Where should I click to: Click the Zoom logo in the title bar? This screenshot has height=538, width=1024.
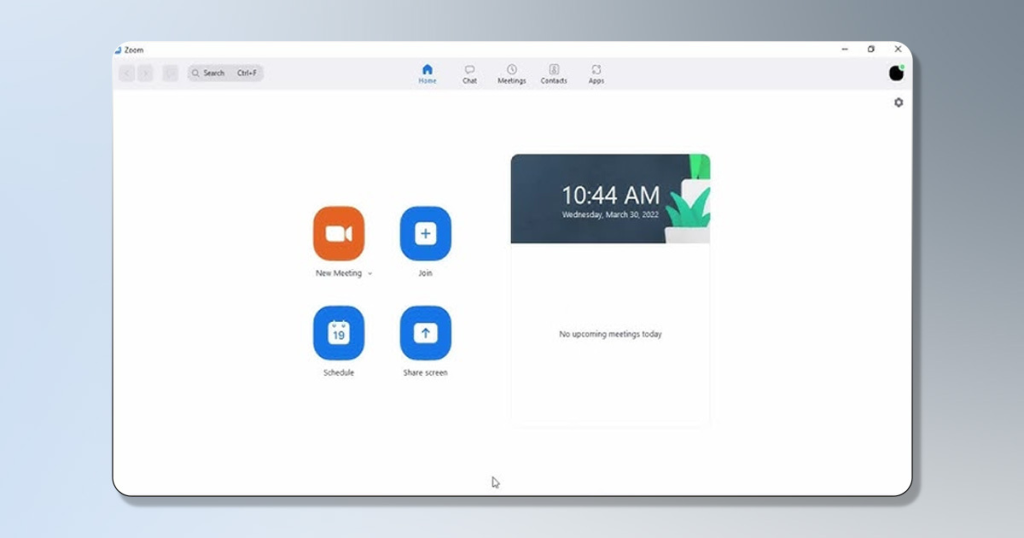(x=118, y=50)
